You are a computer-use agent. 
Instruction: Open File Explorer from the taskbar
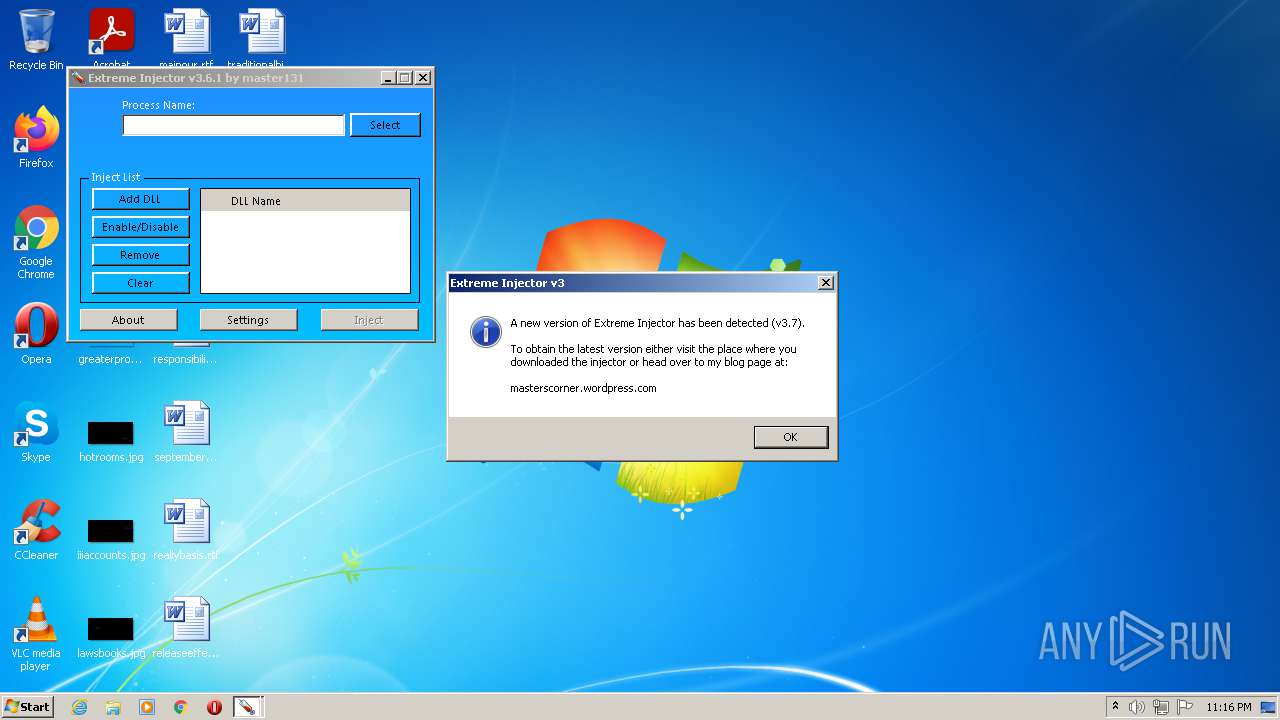point(113,707)
